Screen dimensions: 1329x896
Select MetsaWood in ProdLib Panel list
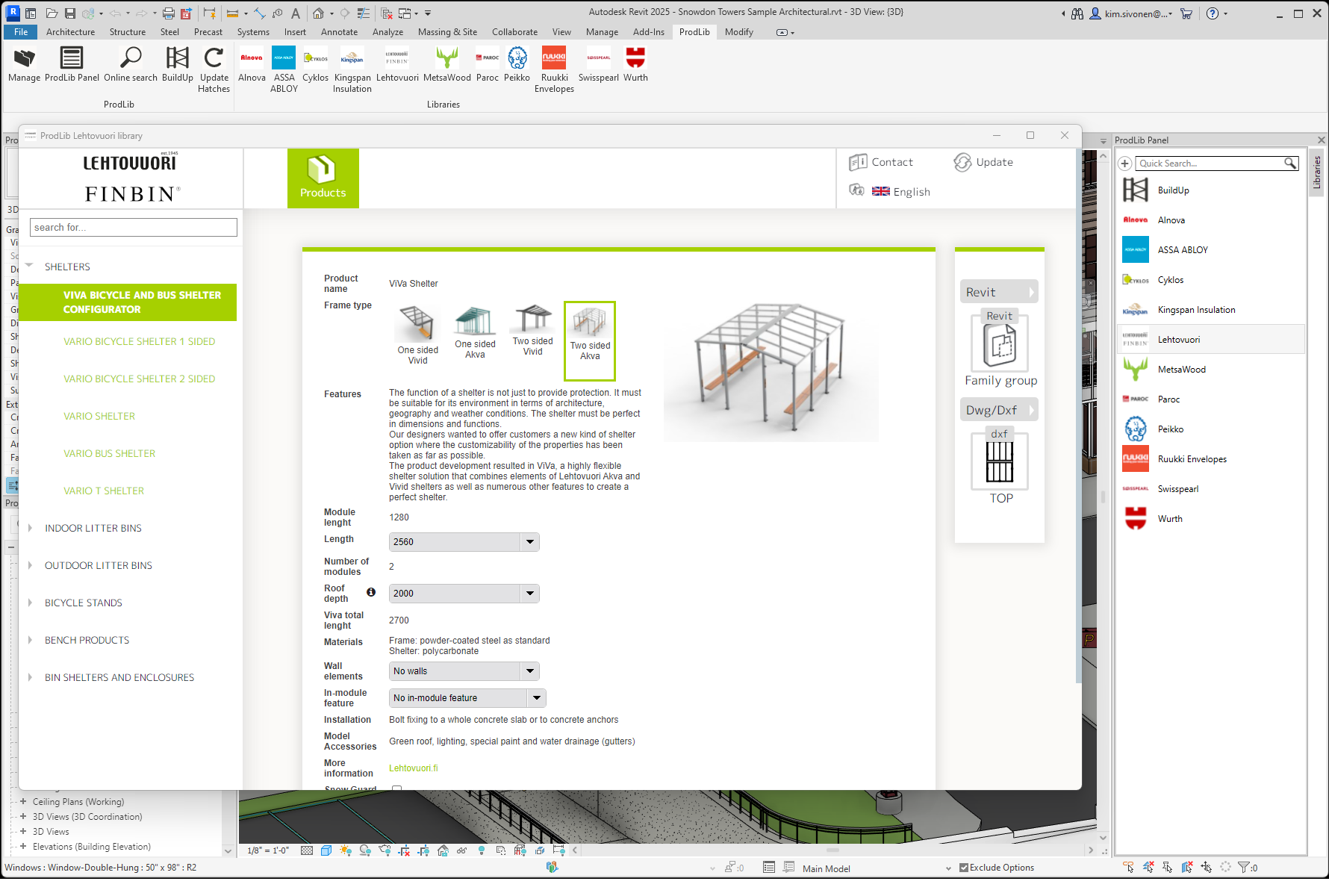coord(1211,370)
